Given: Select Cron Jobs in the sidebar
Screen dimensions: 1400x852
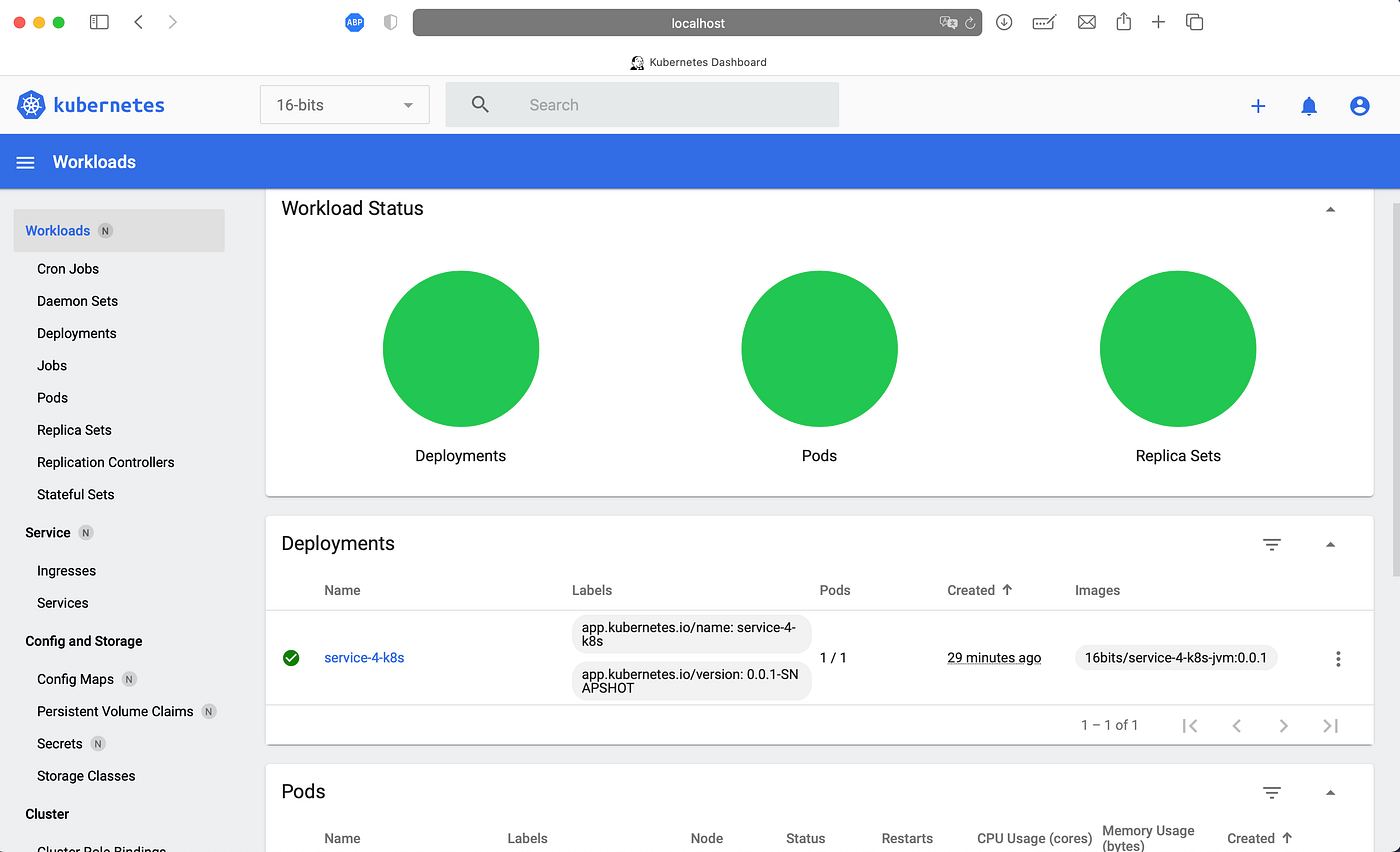Looking at the screenshot, I should coord(68,269).
